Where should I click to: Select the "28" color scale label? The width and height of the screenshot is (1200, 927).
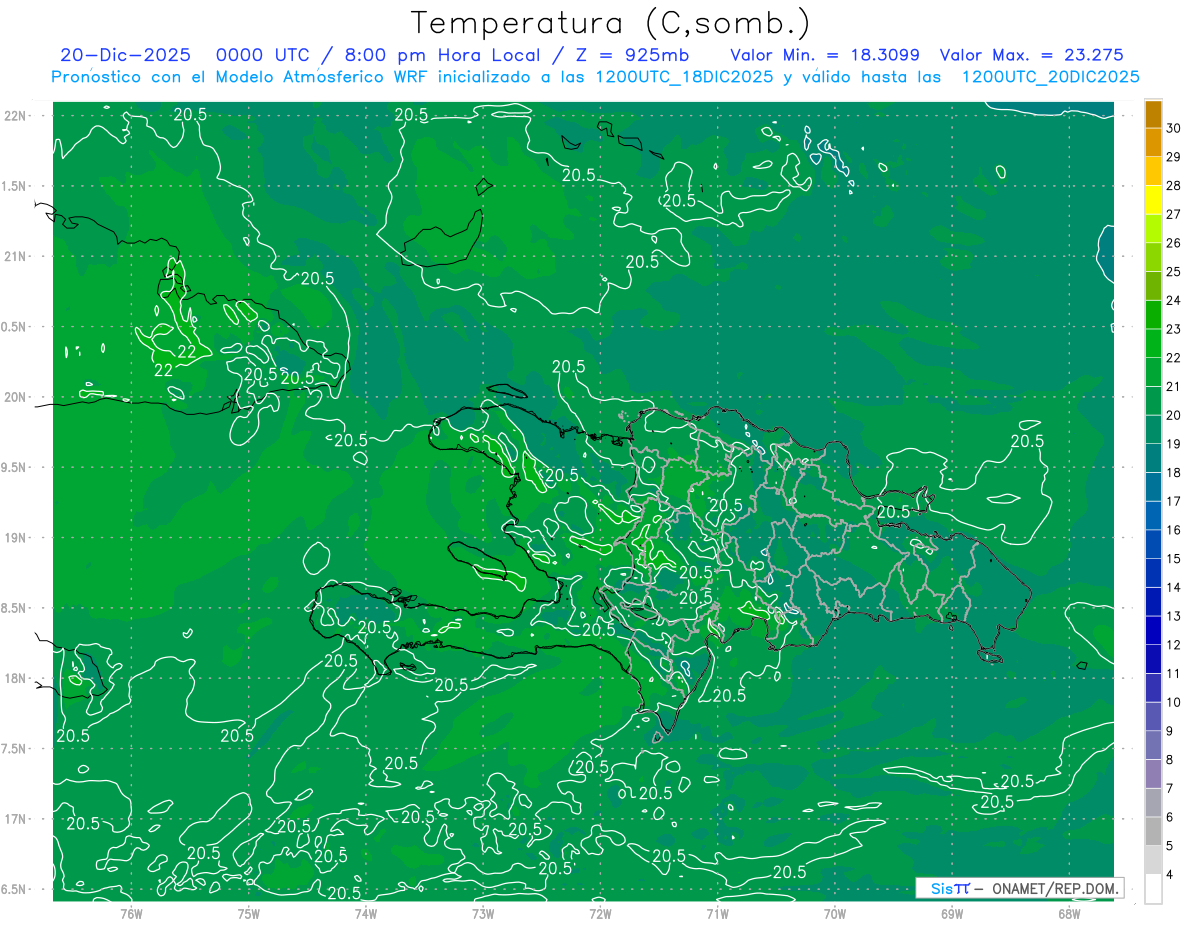(x=1174, y=185)
